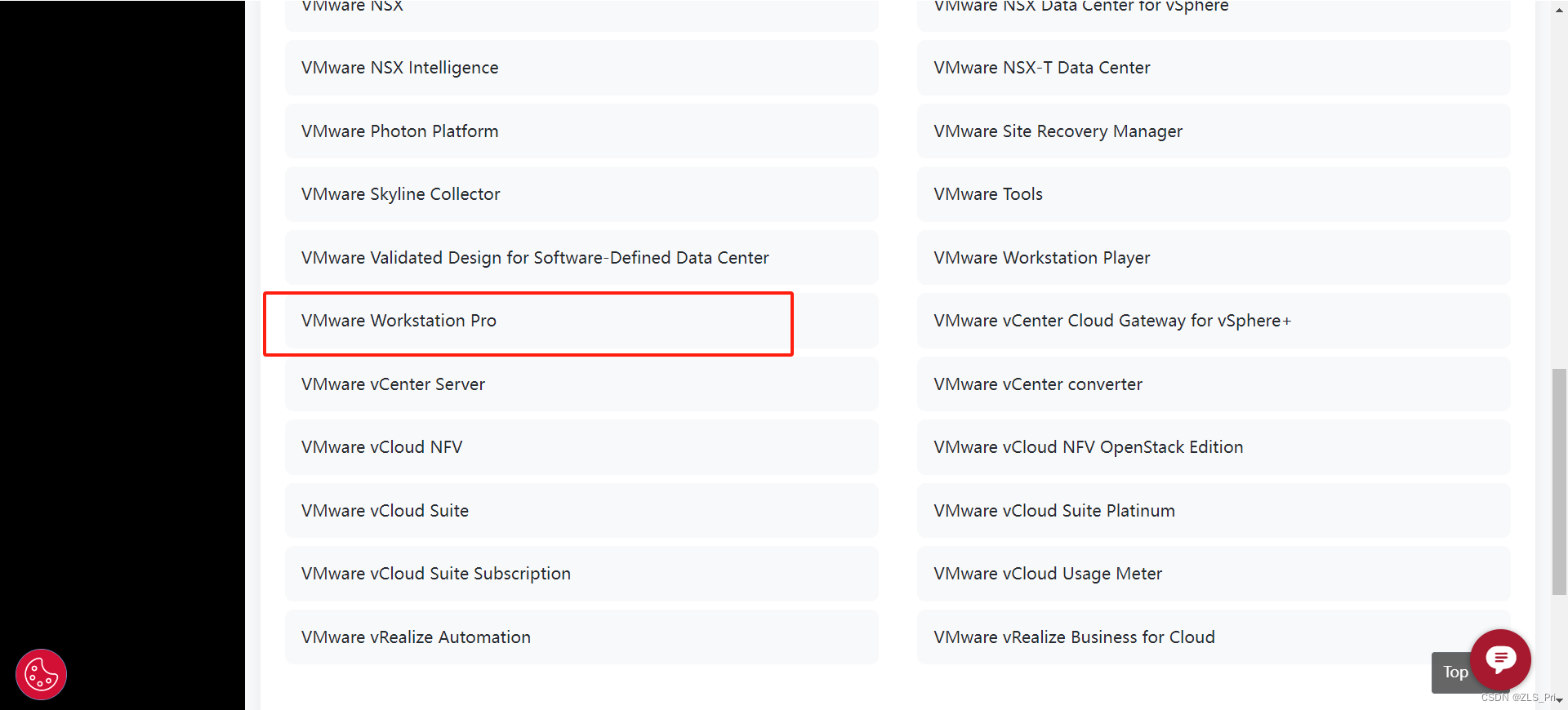This screenshot has width=1568, height=710.
Task: Open VMware vCenter Server
Action: [581, 384]
